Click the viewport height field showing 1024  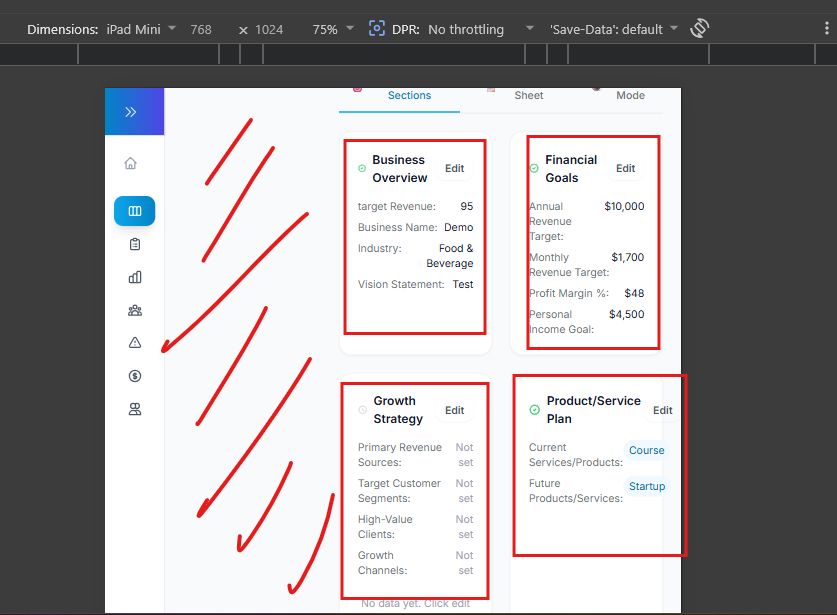click(x=269, y=29)
